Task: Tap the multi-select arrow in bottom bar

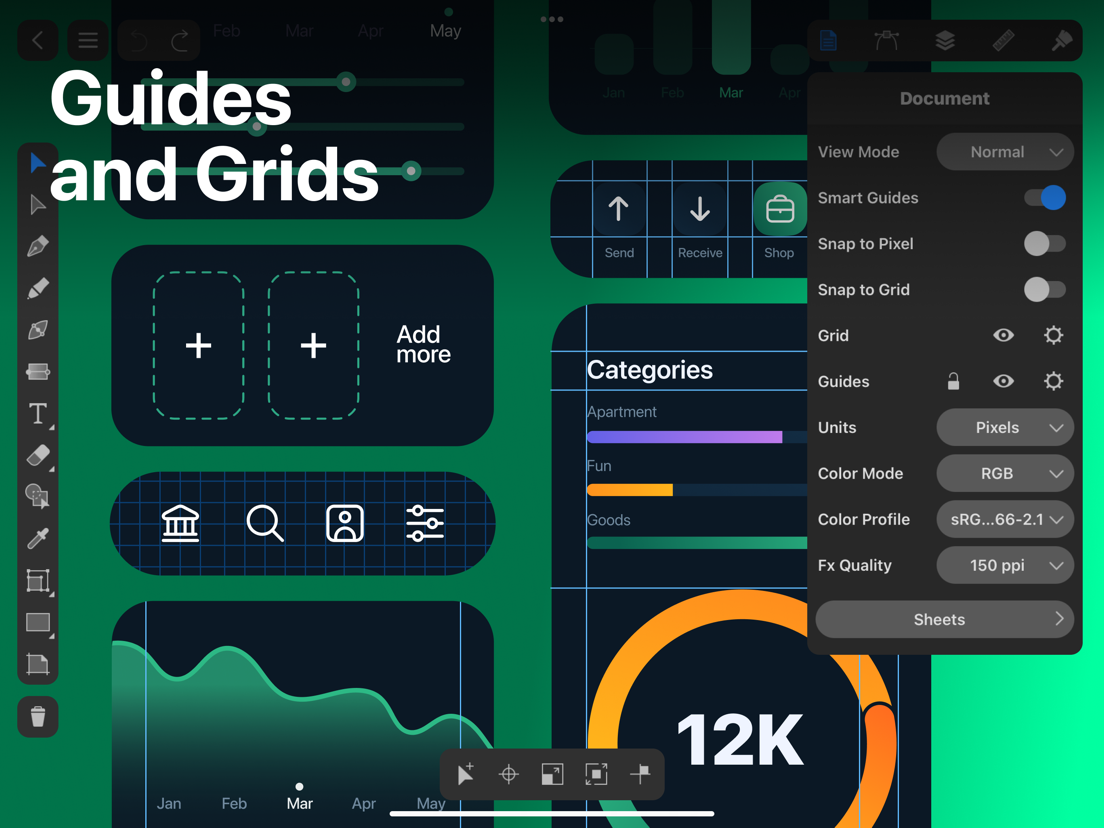Action: point(465,774)
